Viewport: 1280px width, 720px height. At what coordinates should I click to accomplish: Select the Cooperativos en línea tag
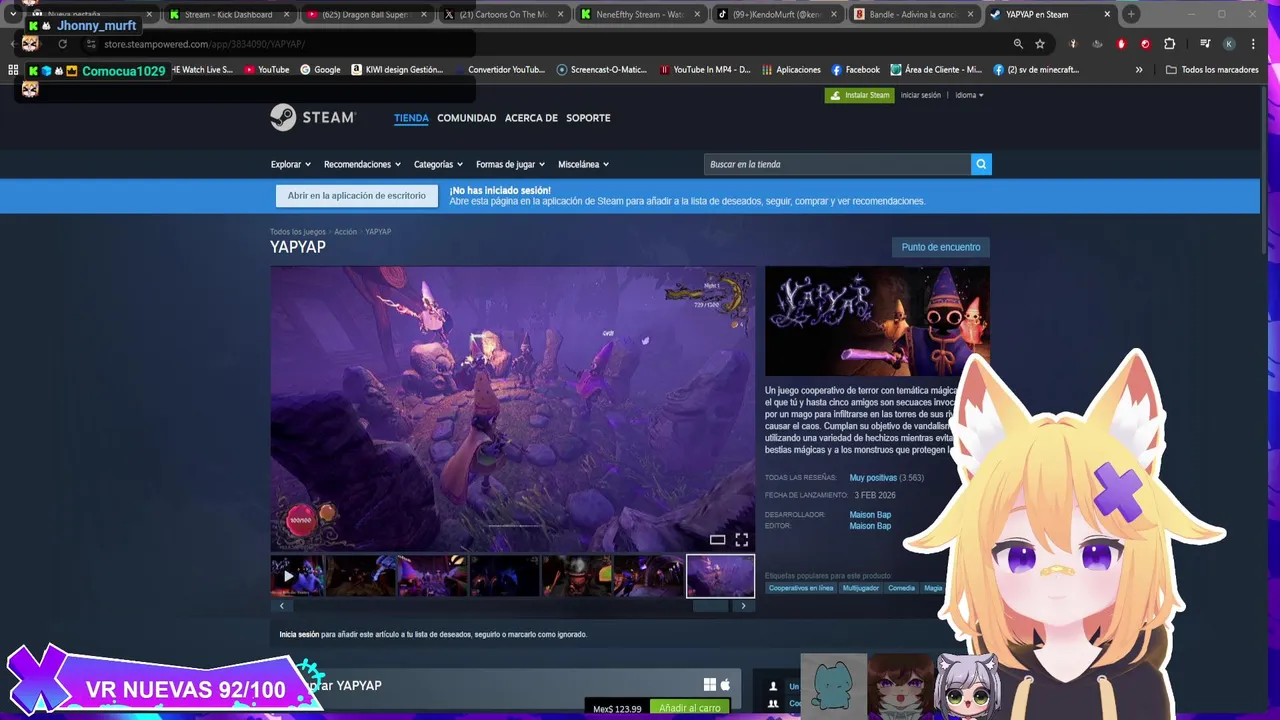[801, 588]
